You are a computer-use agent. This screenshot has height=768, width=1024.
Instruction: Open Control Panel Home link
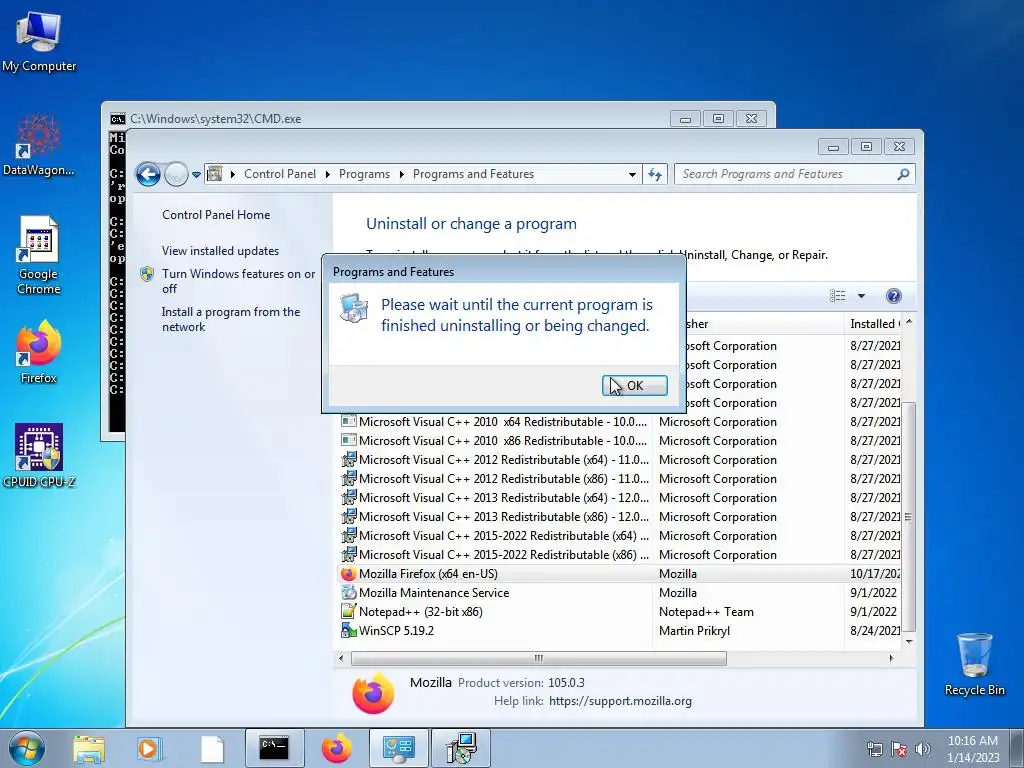[216, 215]
